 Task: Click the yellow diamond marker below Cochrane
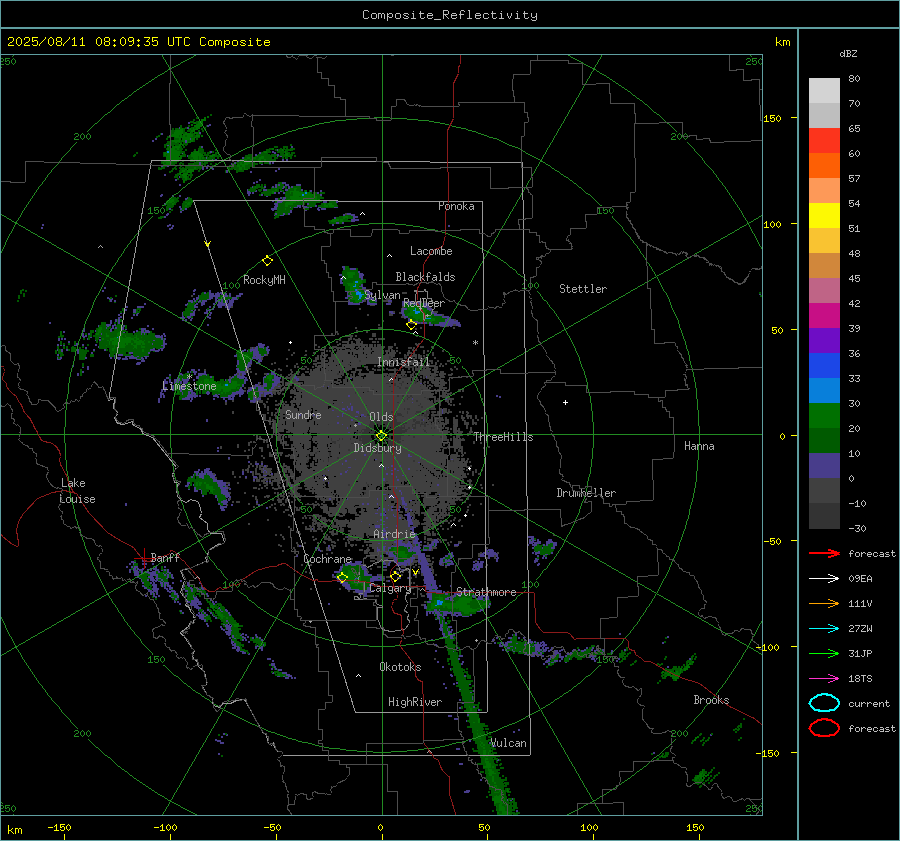[343, 577]
